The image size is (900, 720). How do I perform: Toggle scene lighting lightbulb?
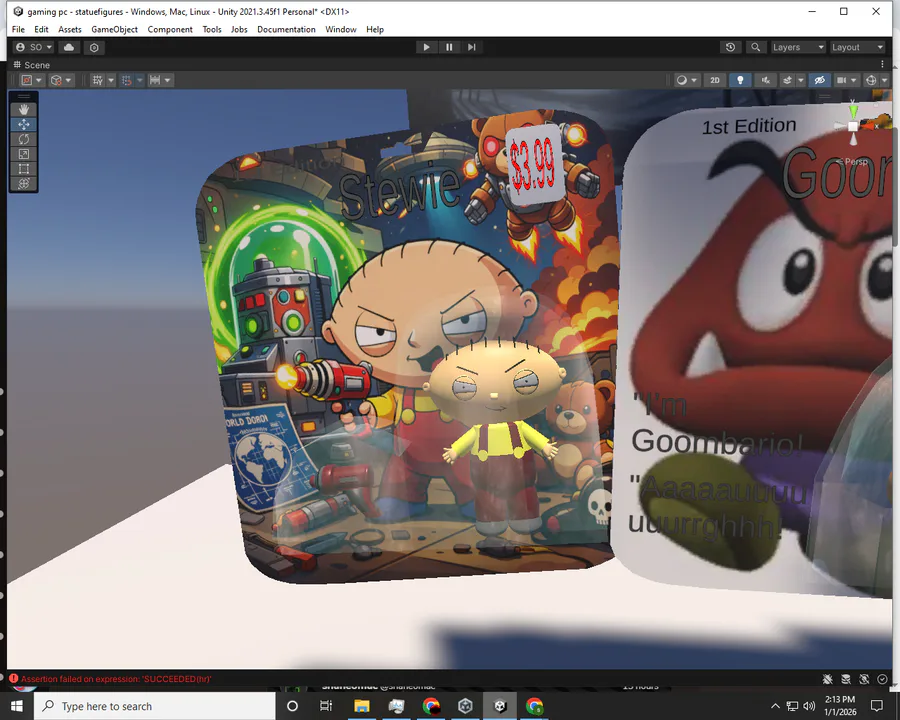(x=740, y=80)
